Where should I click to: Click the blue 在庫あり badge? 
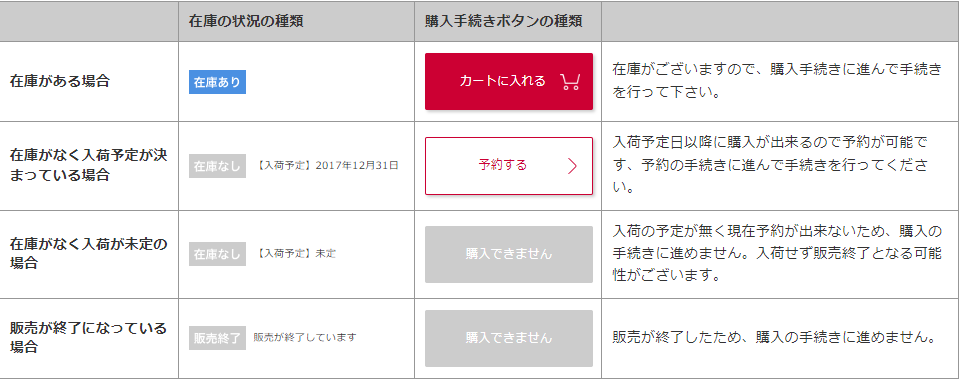click(217, 82)
